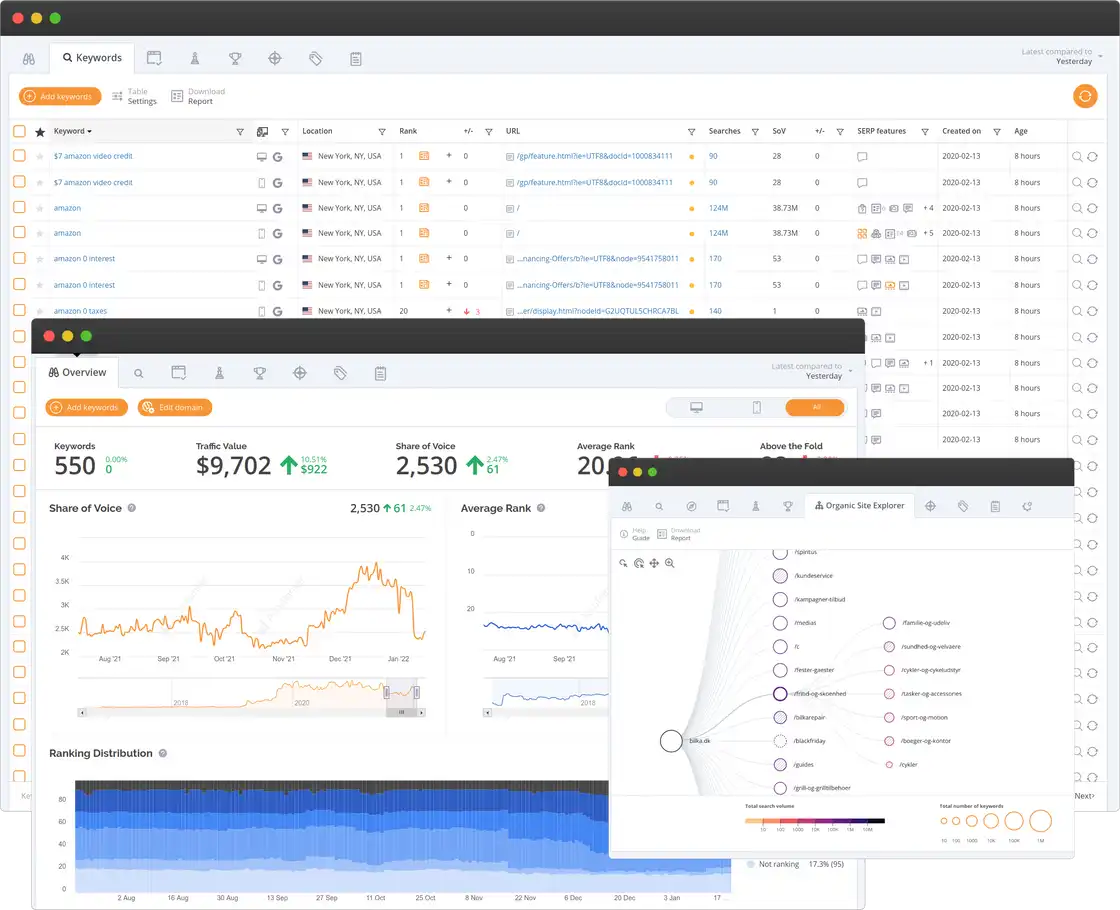Filter by mobile device in Overview window
This screenshot has width=1120, height=910.
click(x=756, y=407)
